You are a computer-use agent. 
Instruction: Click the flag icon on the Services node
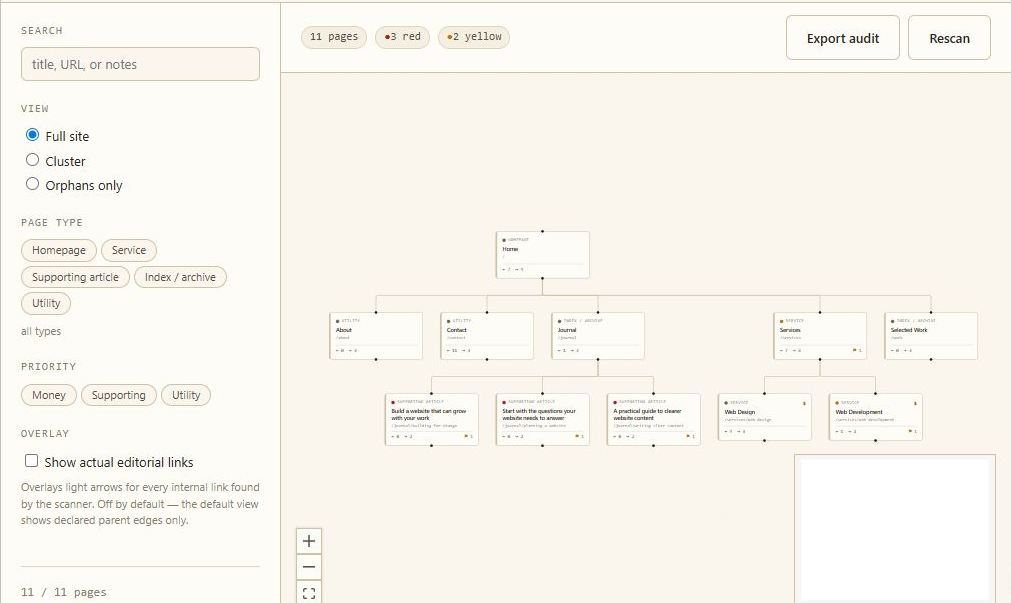[856, 350]
